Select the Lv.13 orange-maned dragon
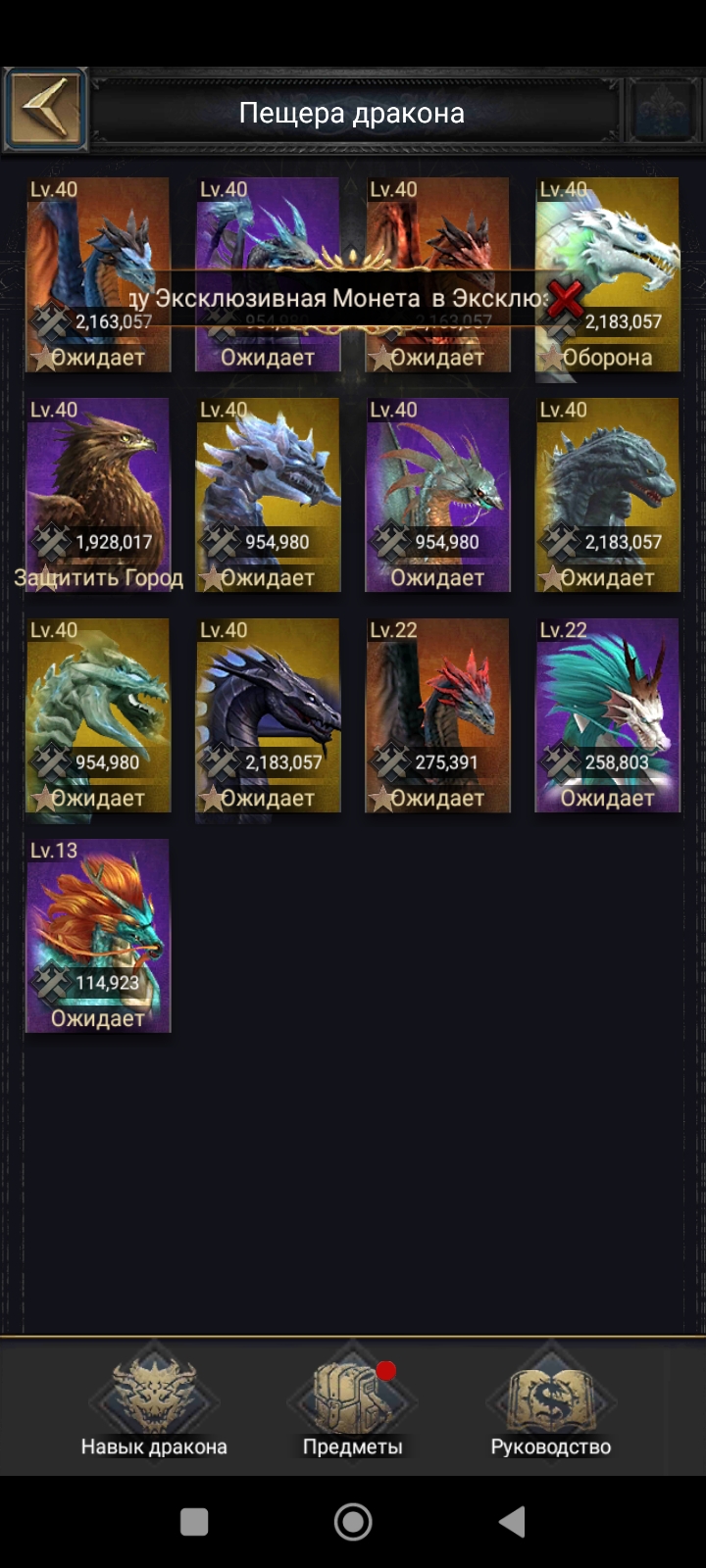Image resolution: width=706 pixels, height=1568 pixels. [x=98, y=936]
